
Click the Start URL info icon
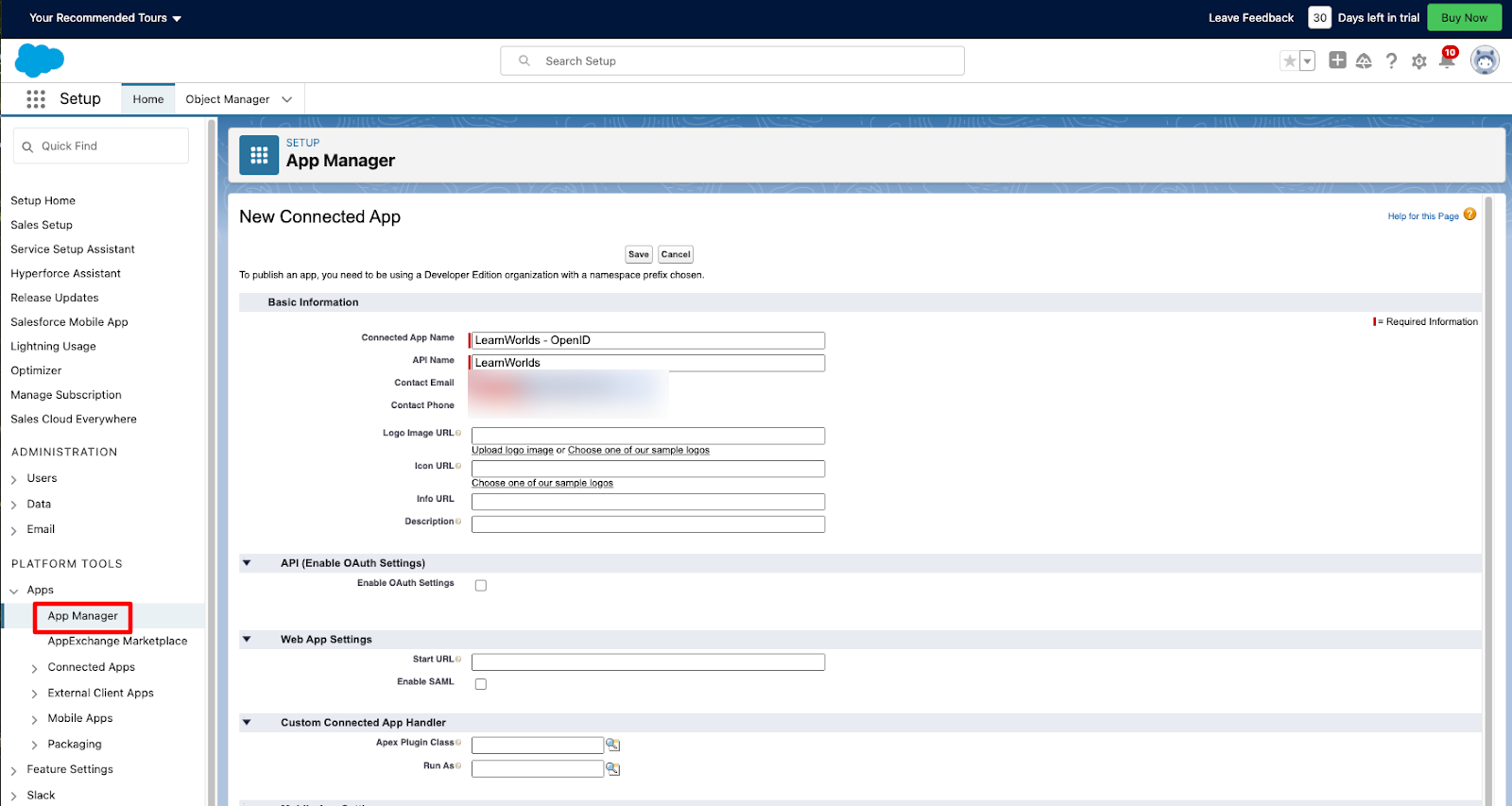(x=458, y=660)
